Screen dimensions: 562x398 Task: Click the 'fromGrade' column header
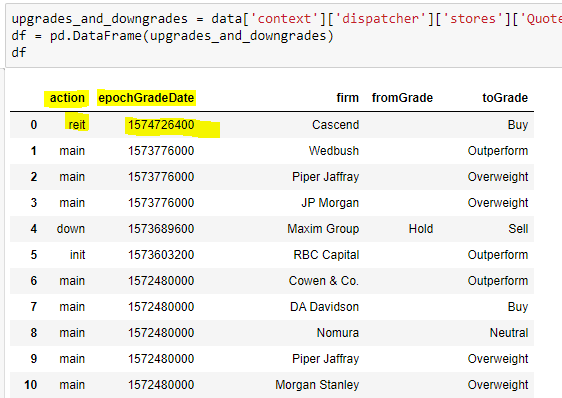[x=402, y=98]
